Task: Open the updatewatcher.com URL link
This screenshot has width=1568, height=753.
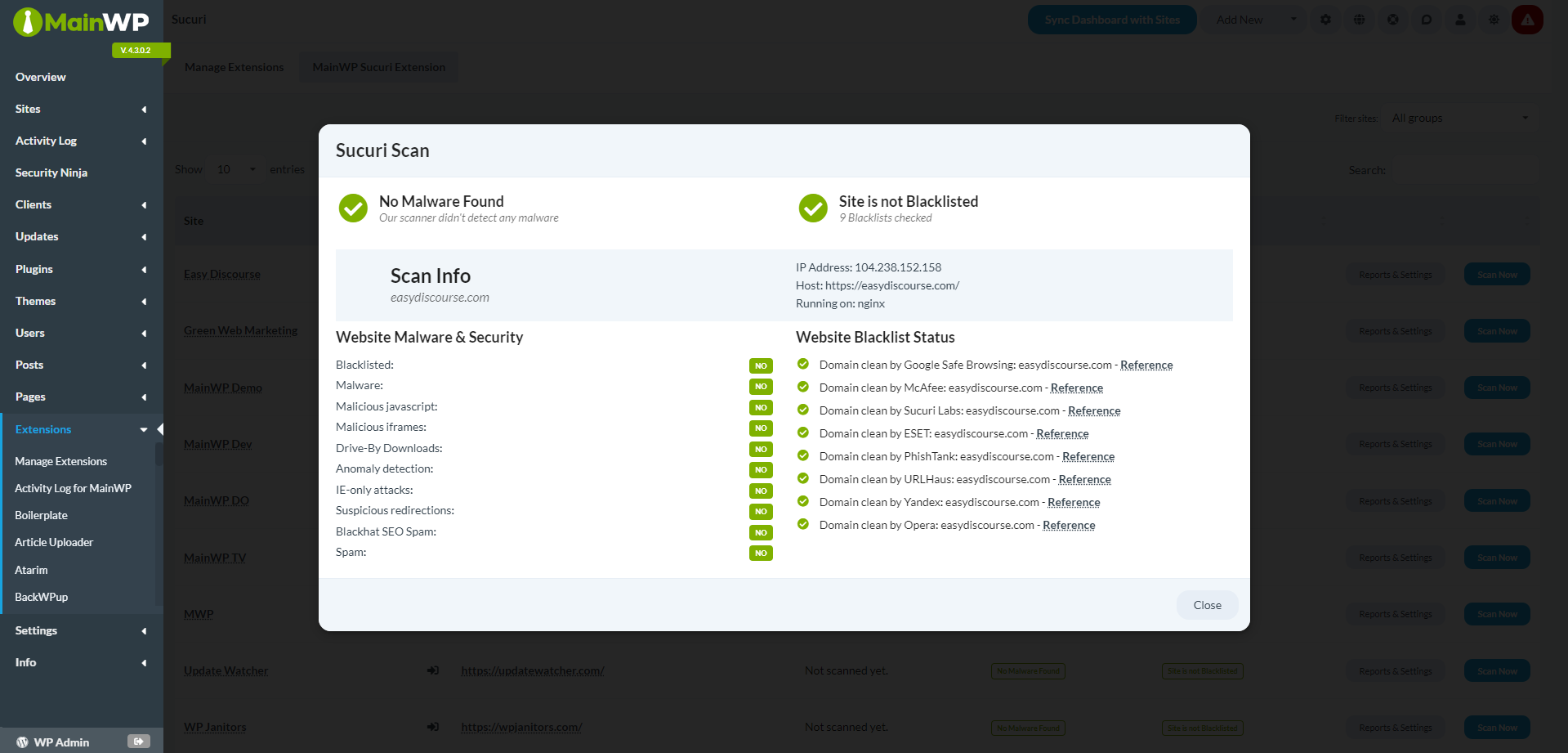Action: click(x=532, y=670)
